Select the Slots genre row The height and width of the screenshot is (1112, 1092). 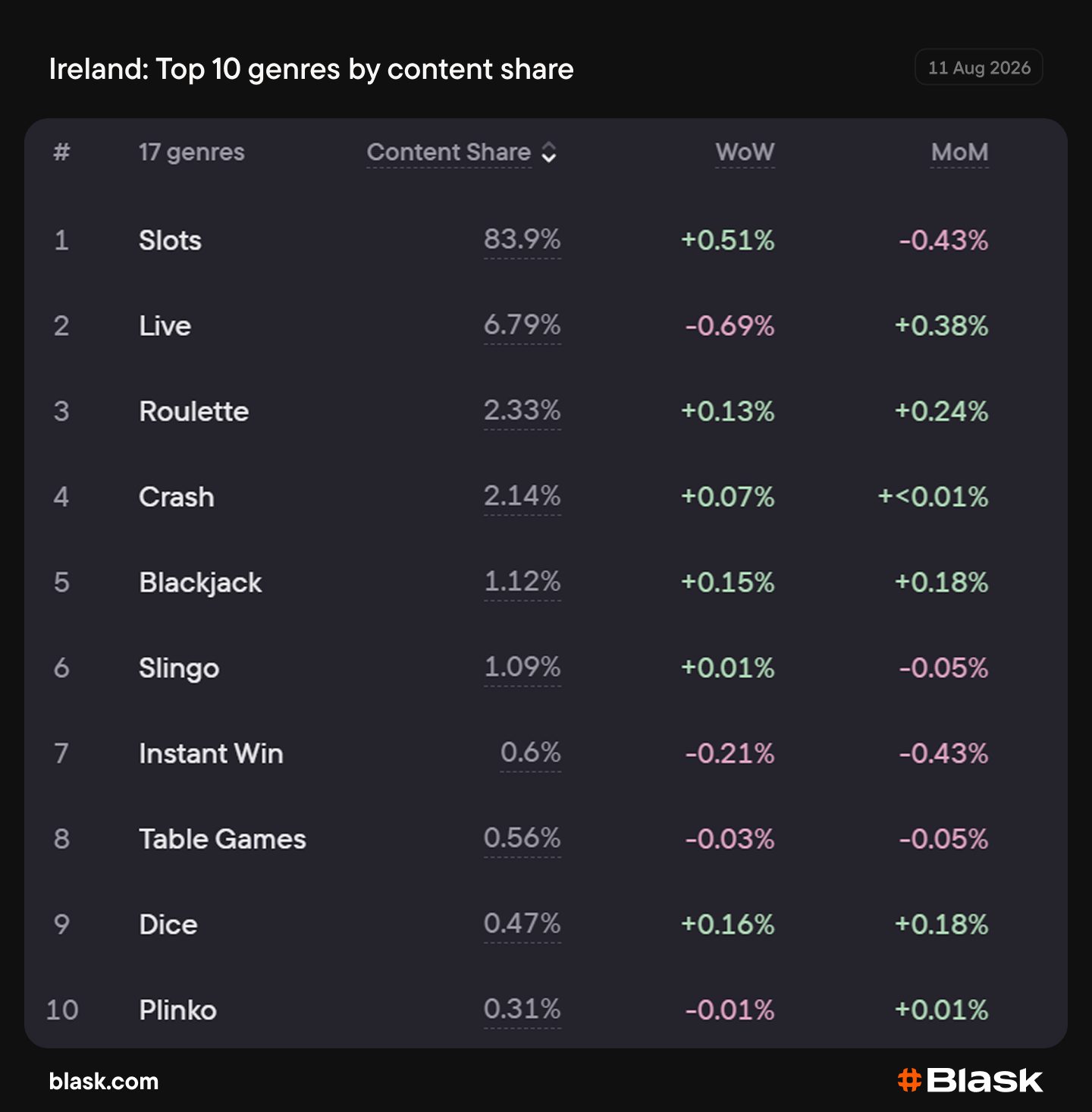click(x=546, y=240)
